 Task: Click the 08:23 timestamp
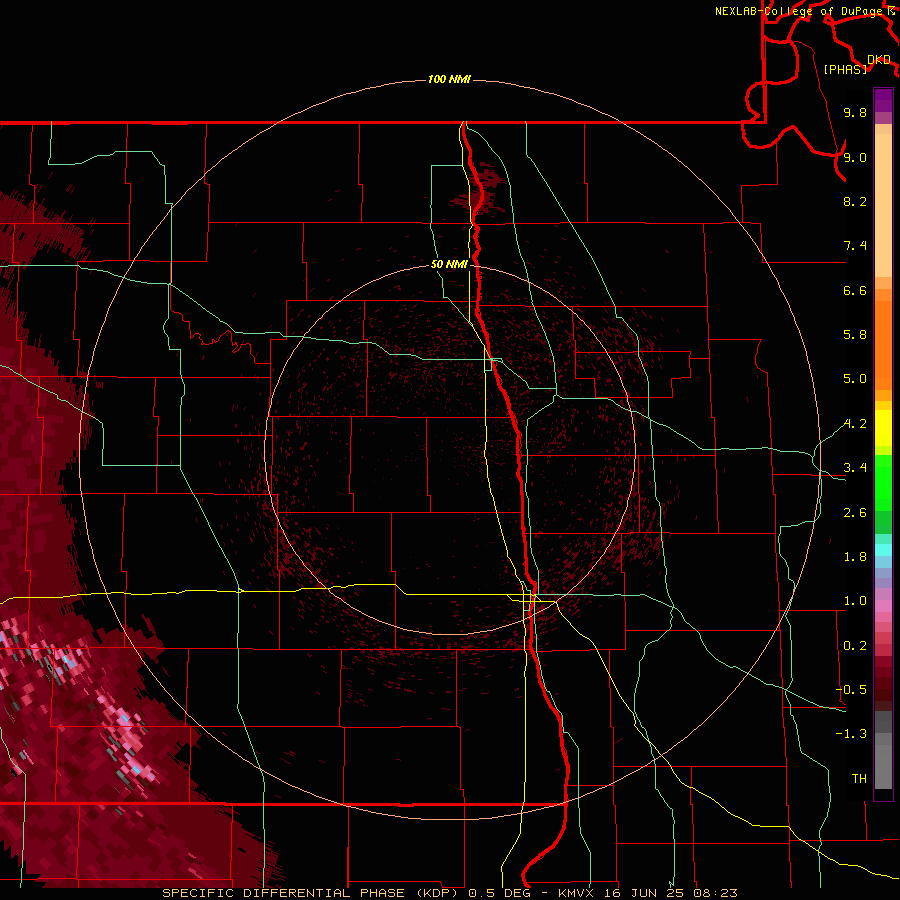click(715, 893)
